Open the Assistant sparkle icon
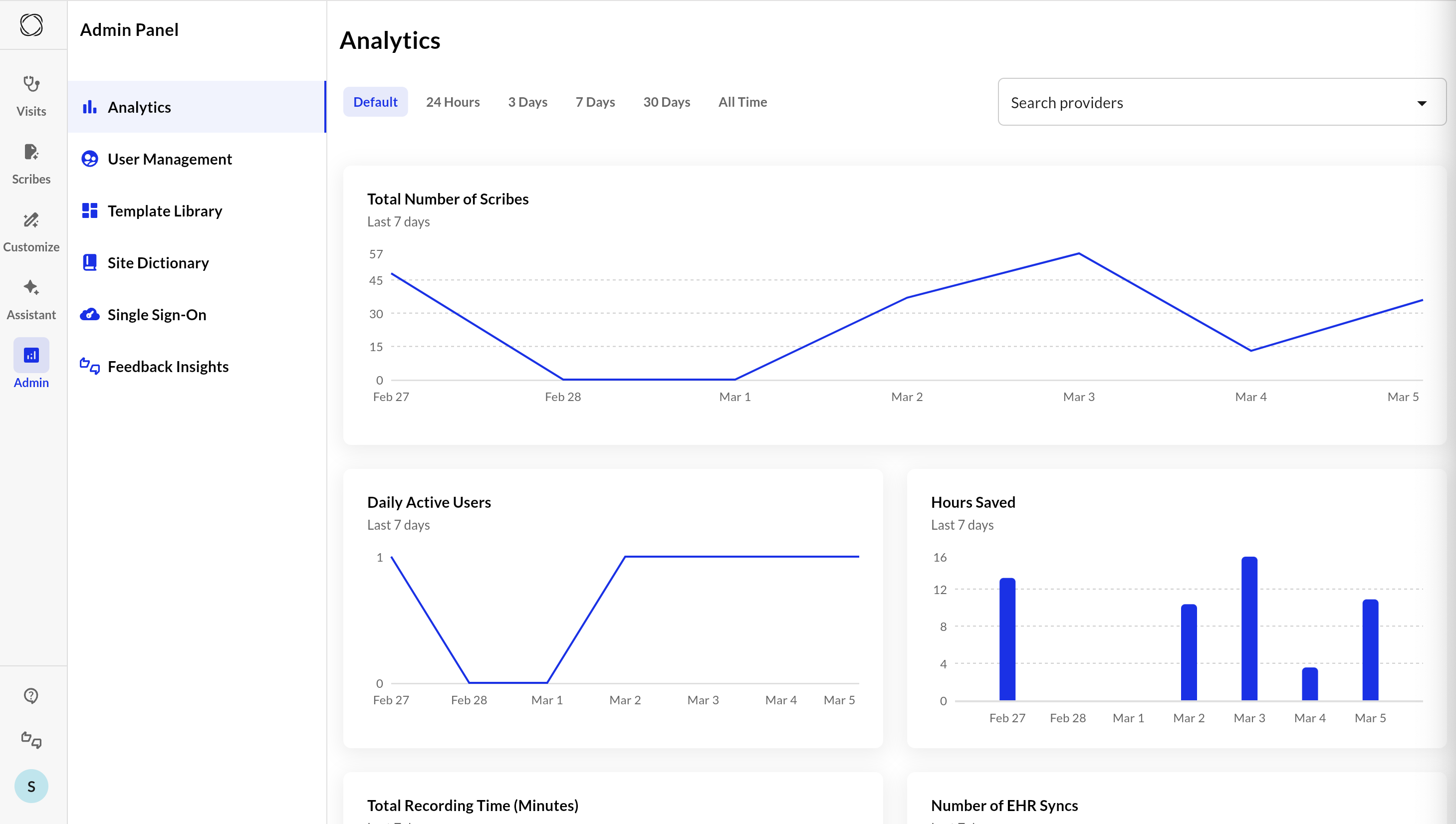Screen dimensions: 1456x824 tap(31, 288)
